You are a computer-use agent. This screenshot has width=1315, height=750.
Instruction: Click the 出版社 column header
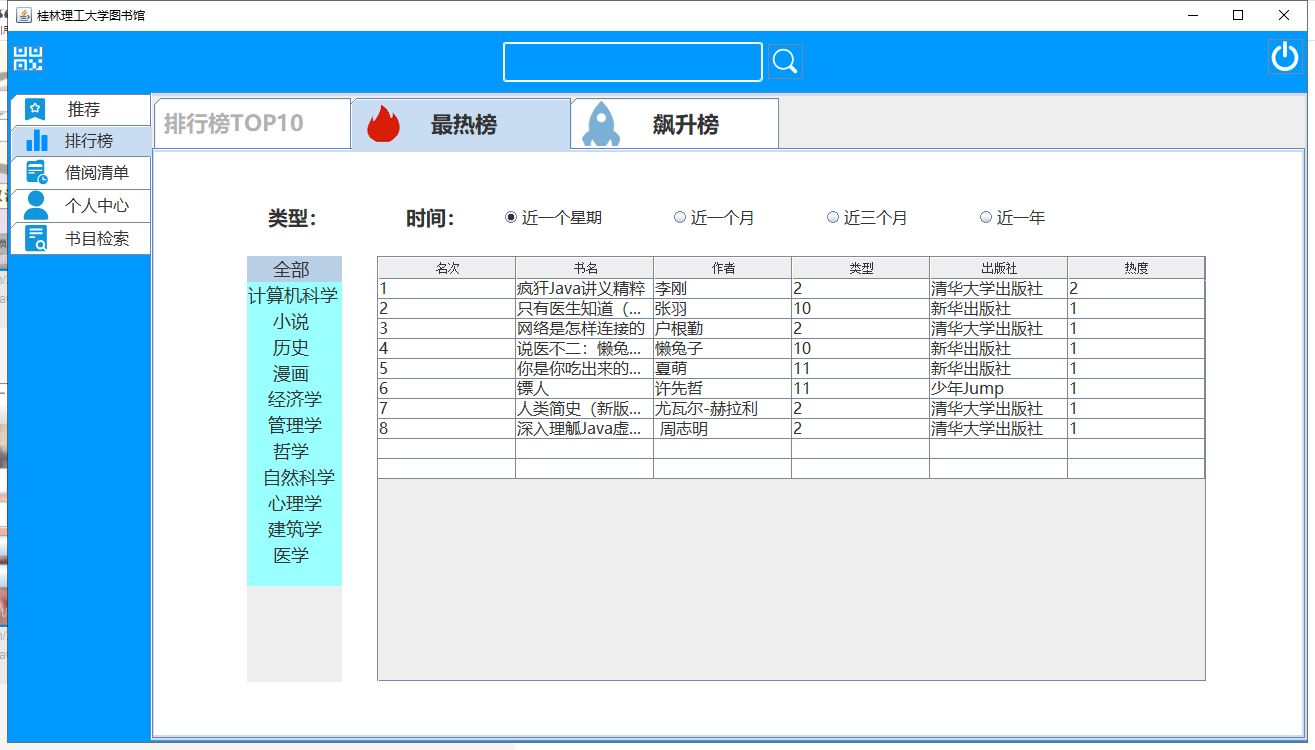pyautogui.click(x=999, y=268)
